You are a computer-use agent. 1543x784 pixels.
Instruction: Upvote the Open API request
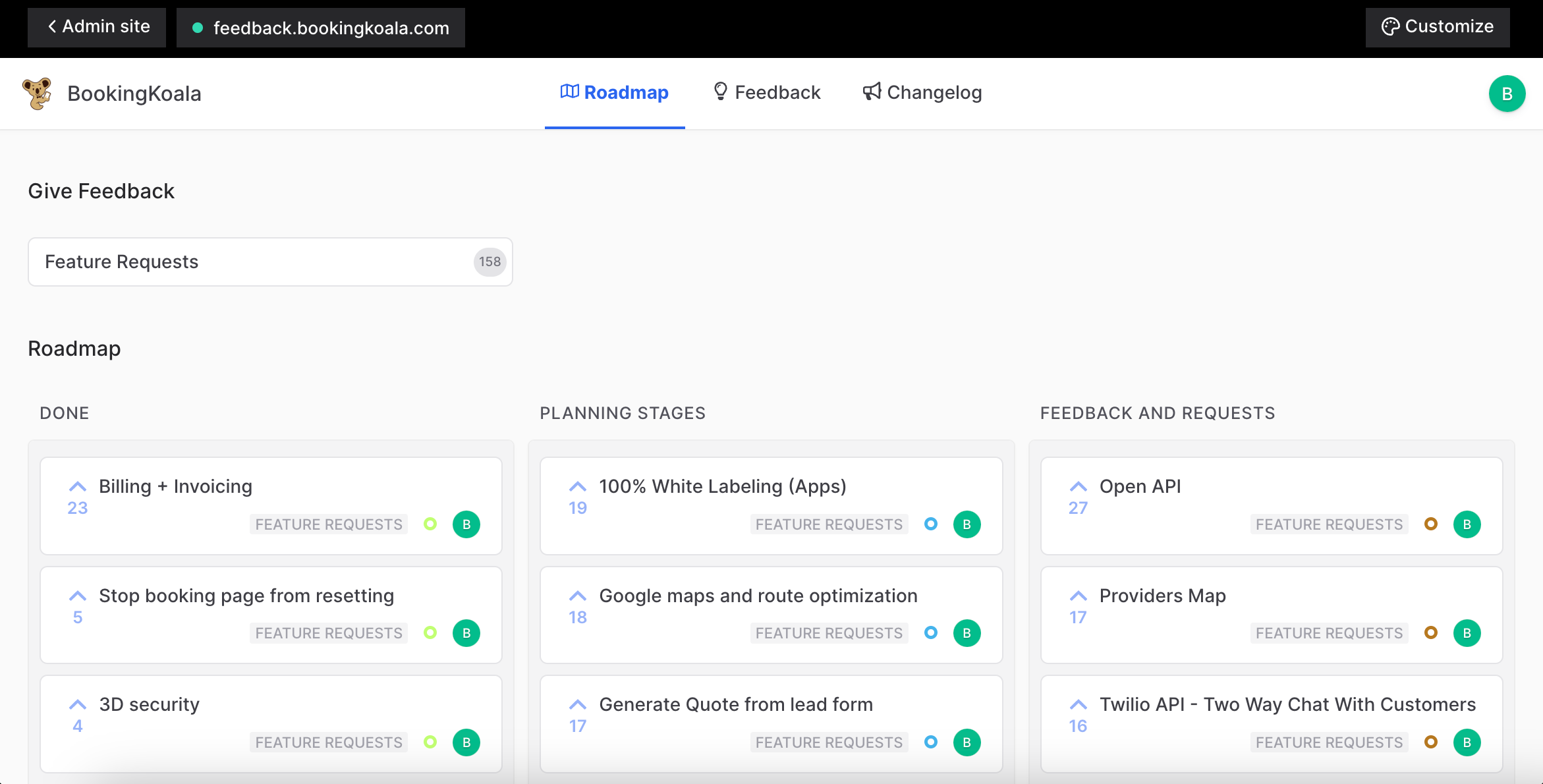tap(1078, 488)
